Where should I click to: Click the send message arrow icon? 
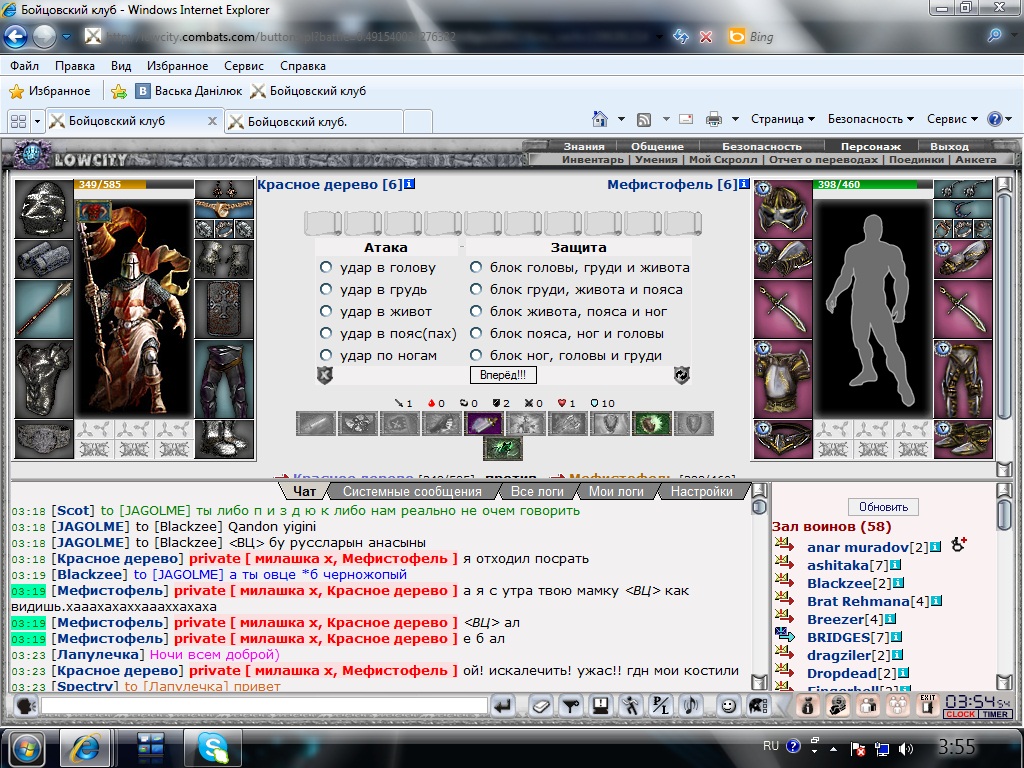[x=503, y=706]
